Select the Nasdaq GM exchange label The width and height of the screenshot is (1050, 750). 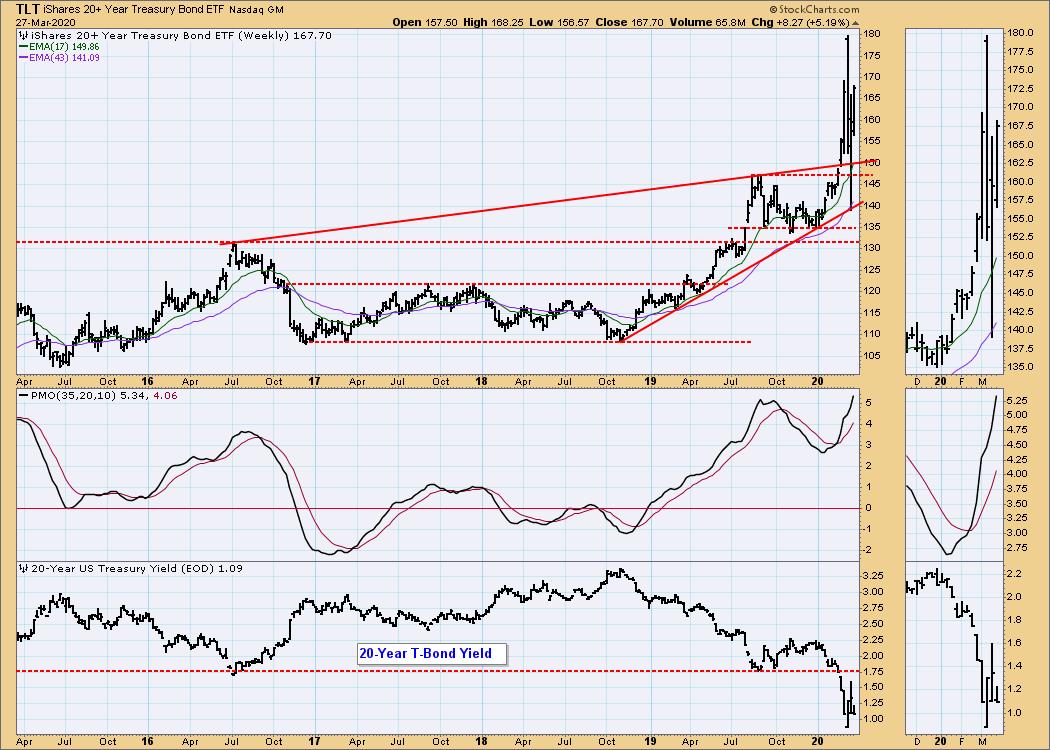[x=256, y=10]
